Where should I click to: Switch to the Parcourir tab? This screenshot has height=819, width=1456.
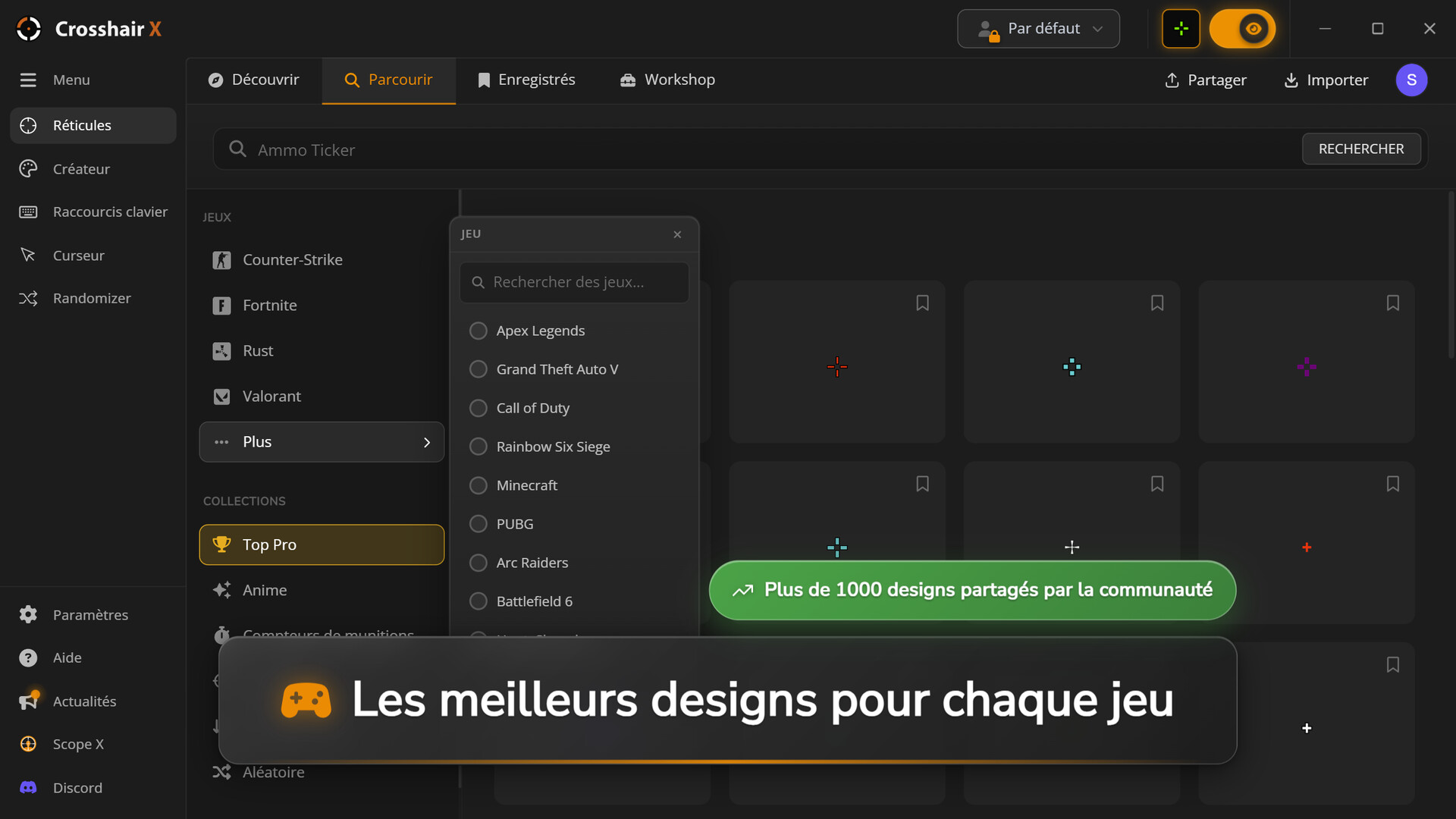tap(389, 80)
